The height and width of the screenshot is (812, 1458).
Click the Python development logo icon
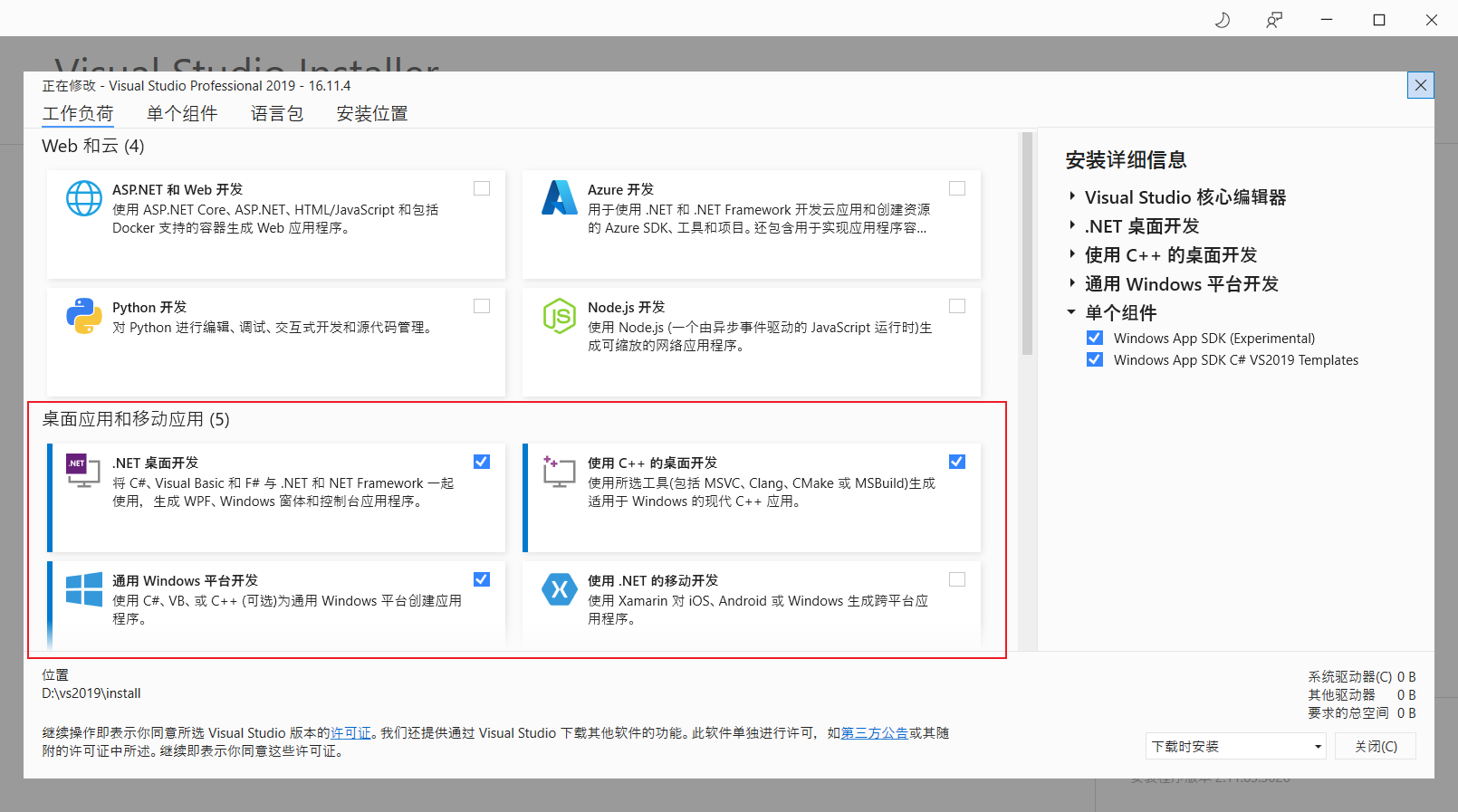[84, 316]
